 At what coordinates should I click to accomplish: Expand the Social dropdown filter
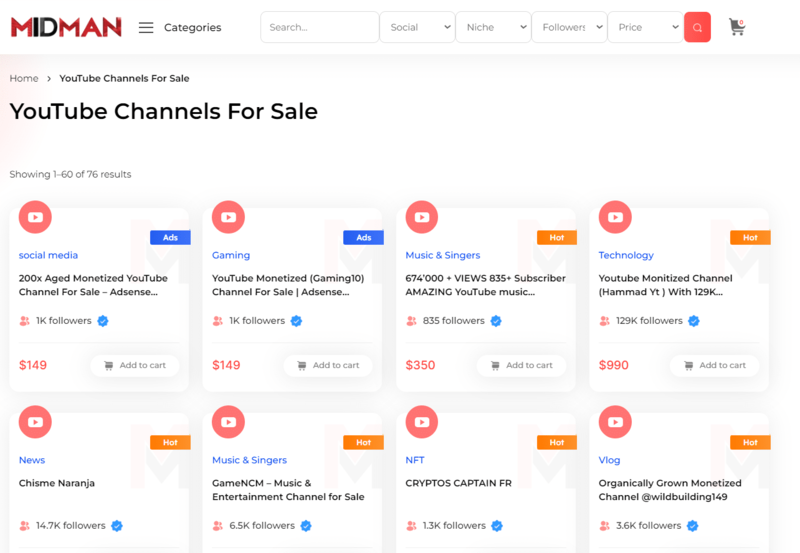[x=417, y=27]
